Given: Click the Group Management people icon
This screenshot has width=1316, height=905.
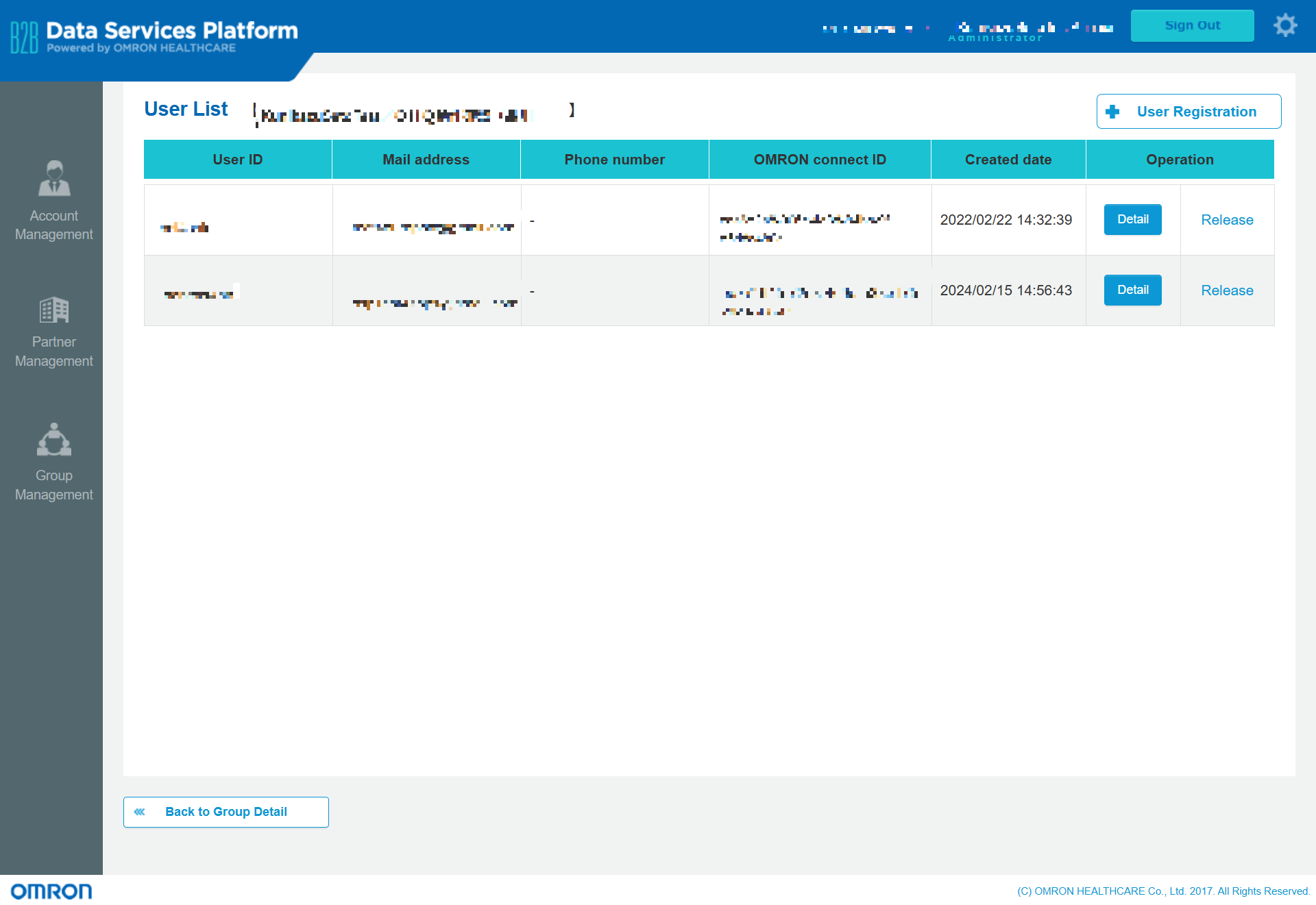Looking at the screenshot, I should point(54,440).
